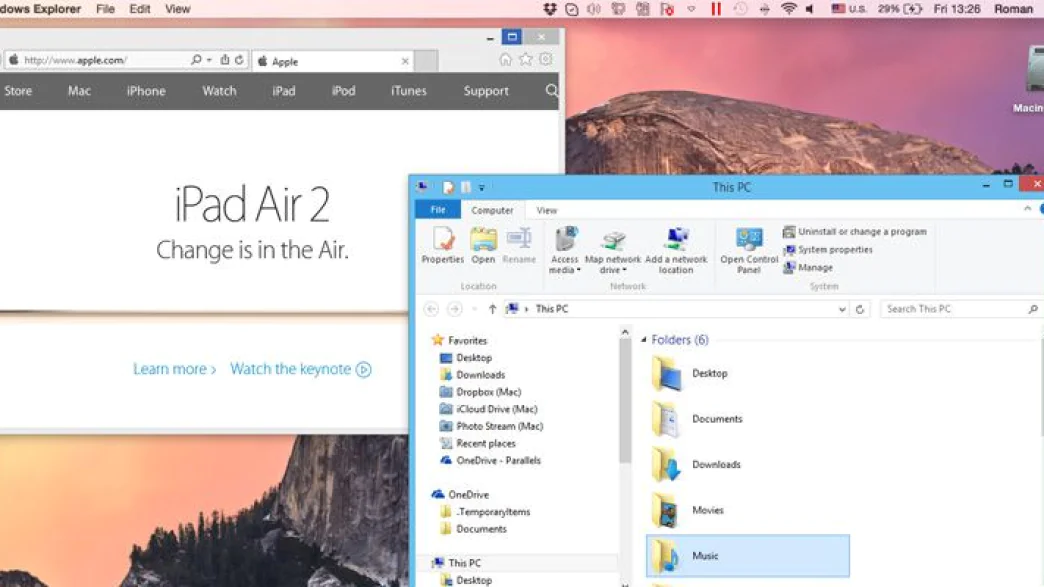Image resolution: width=1044 pixels, height=587 pixels.
Task: Click the Watch the keynote link
Action: click(300, 369)
